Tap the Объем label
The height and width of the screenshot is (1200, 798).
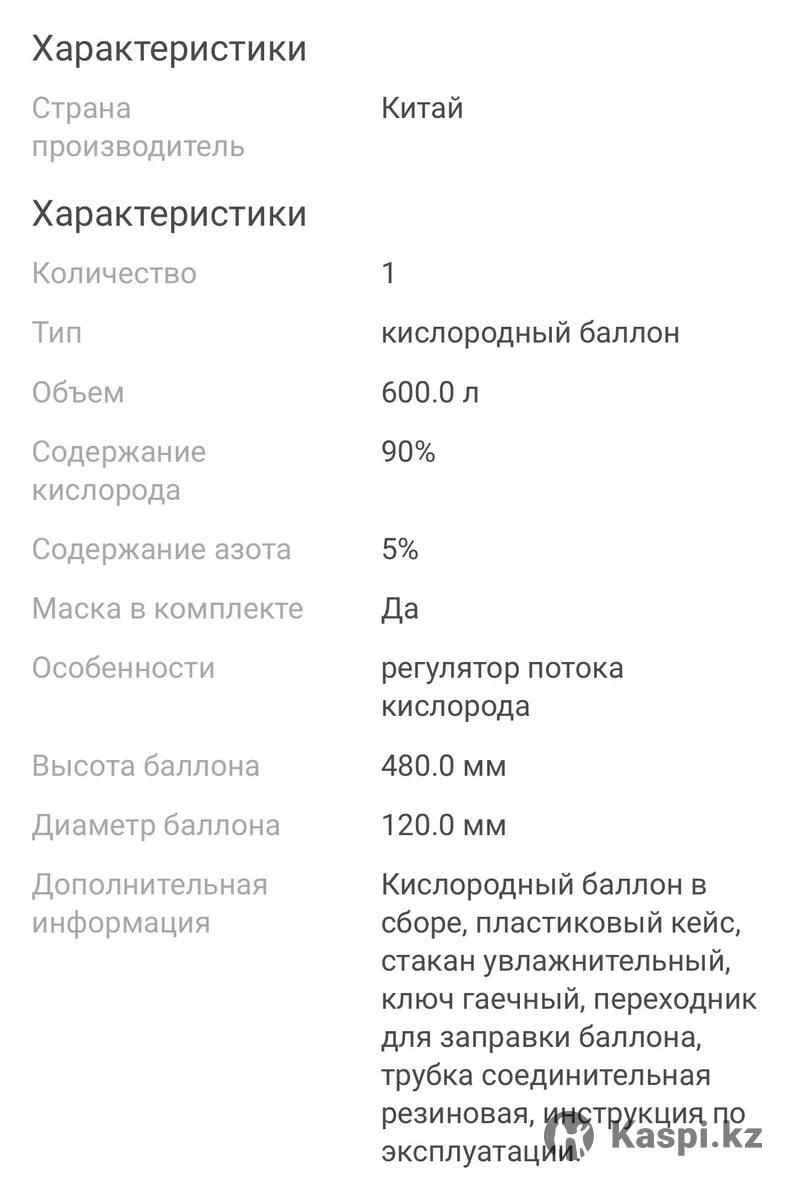click(78, 393)
